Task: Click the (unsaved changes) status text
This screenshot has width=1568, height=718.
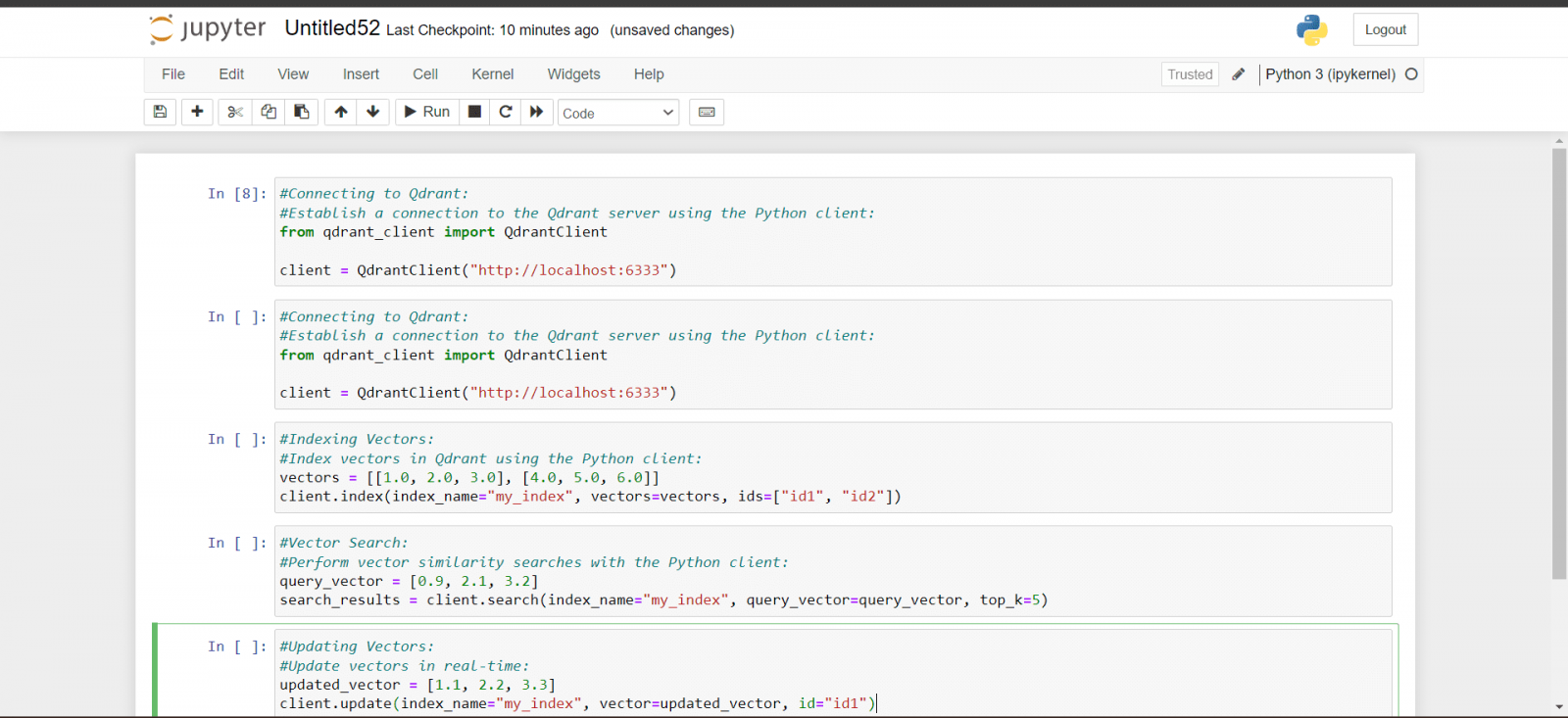Action: coord(672,30)
